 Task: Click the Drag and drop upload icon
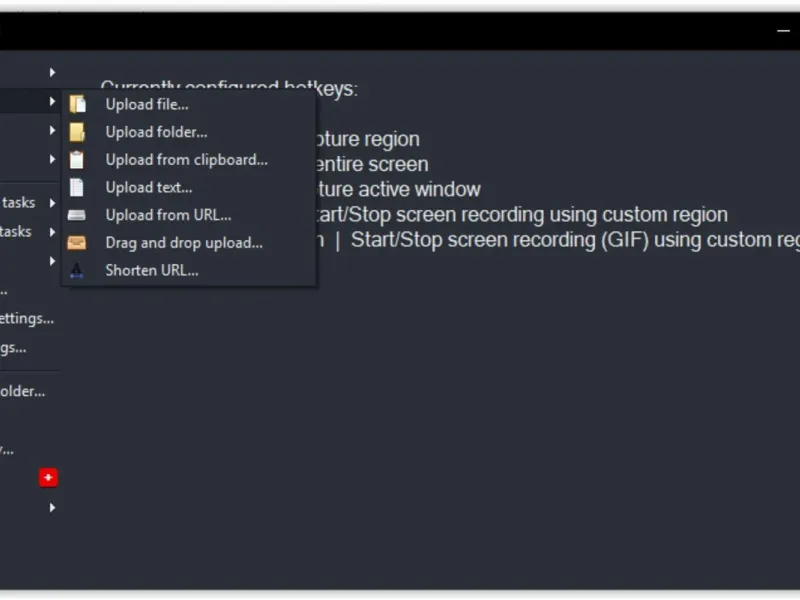pyautogui.click(x=77, y=243)
